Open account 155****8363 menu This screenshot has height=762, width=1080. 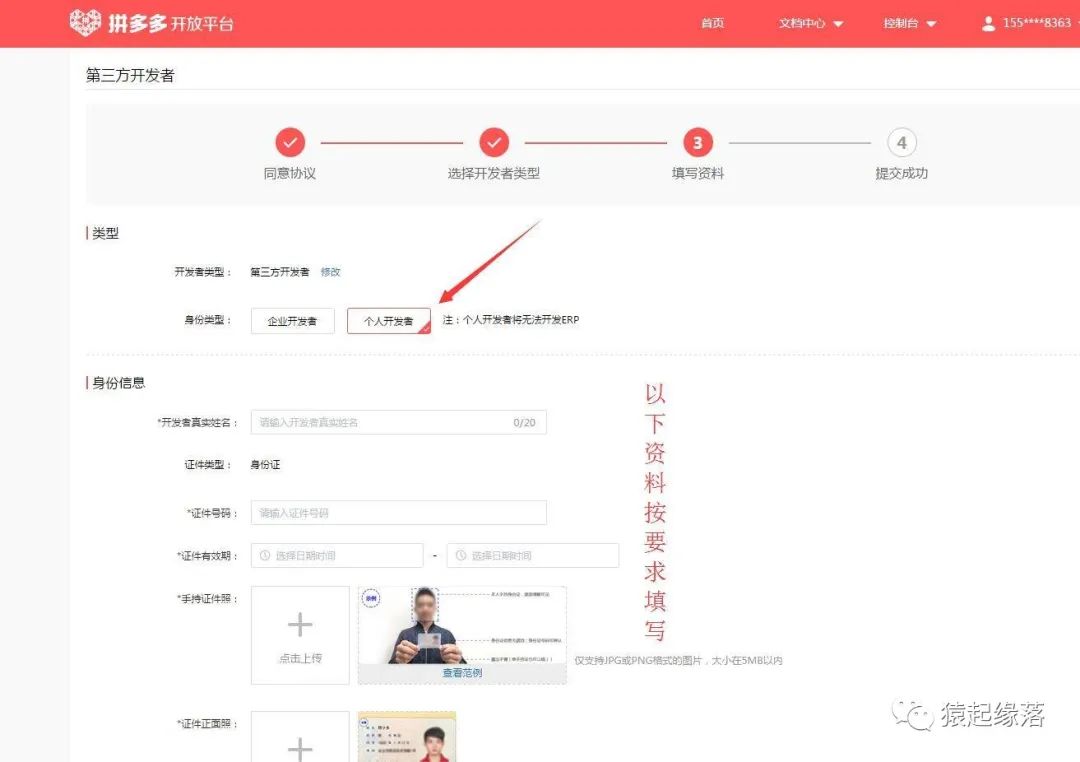click(1037, 23)
